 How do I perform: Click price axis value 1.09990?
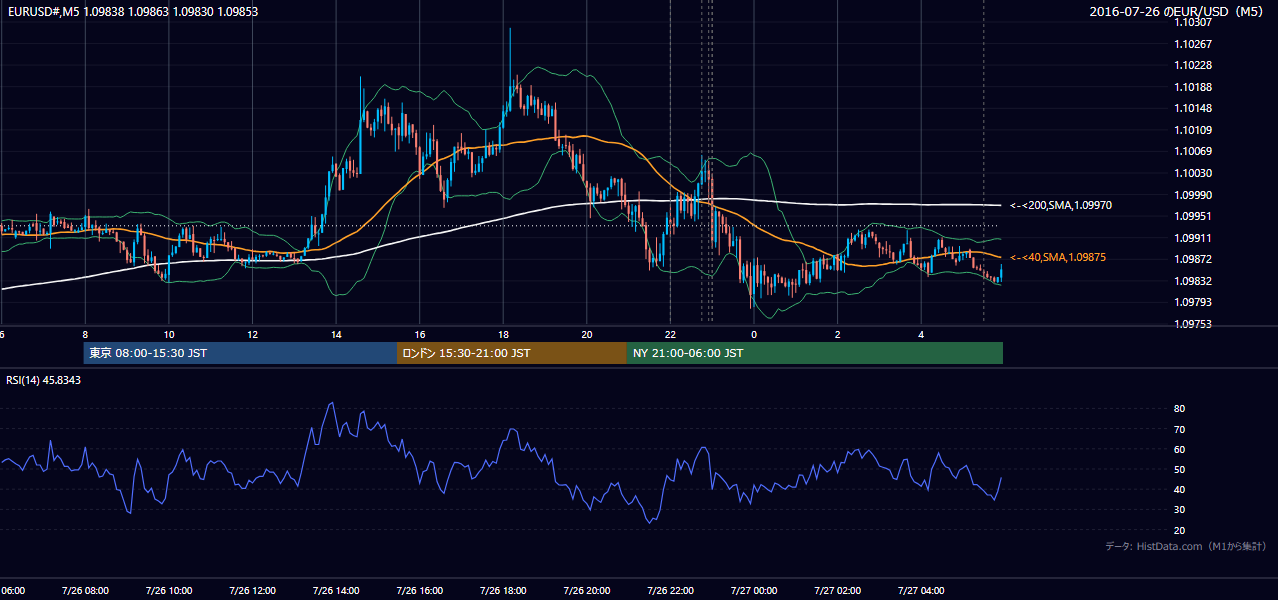1194,195
